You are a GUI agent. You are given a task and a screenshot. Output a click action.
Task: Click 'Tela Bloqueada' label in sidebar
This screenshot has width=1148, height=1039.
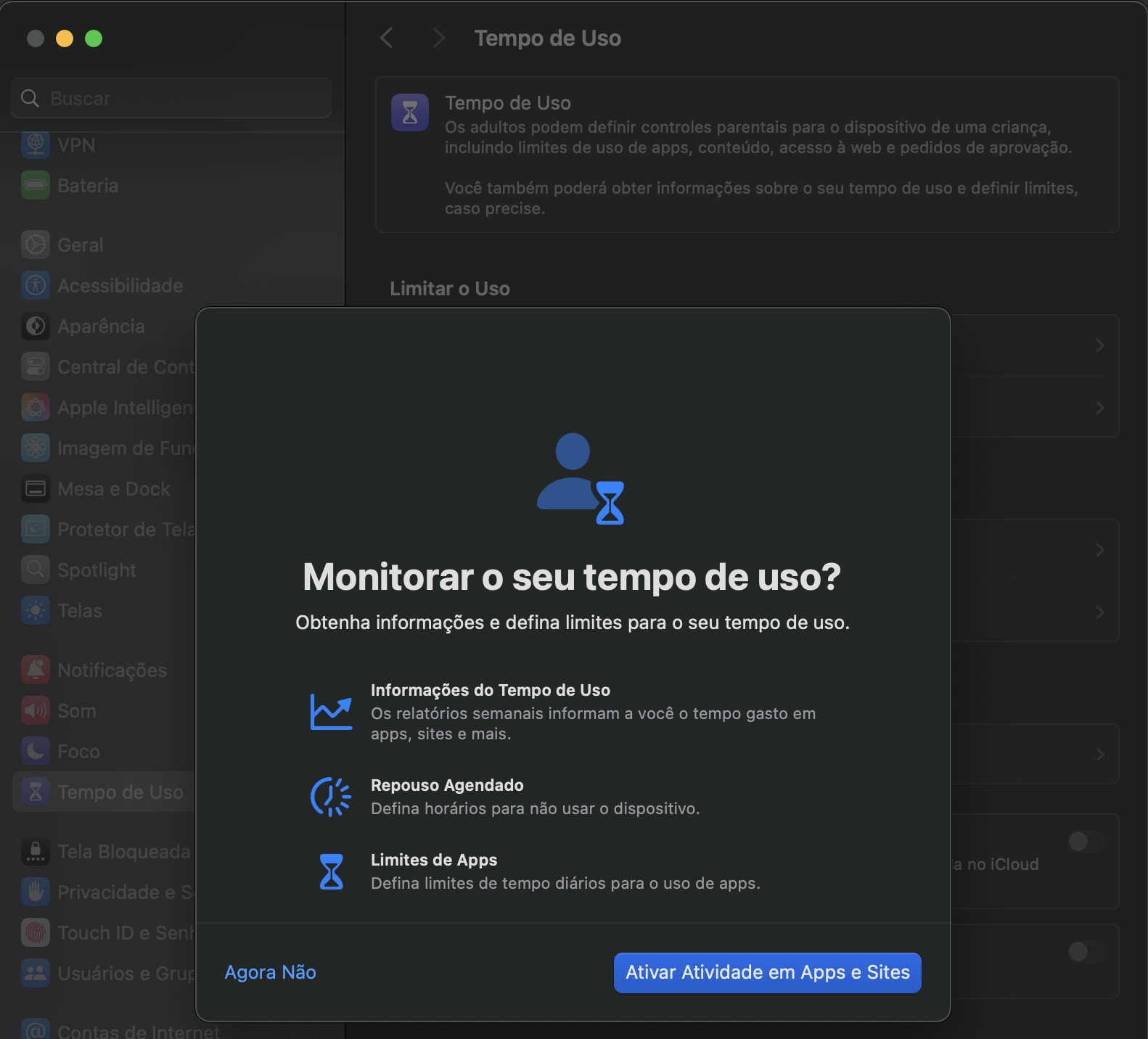(x=124, y=852)
